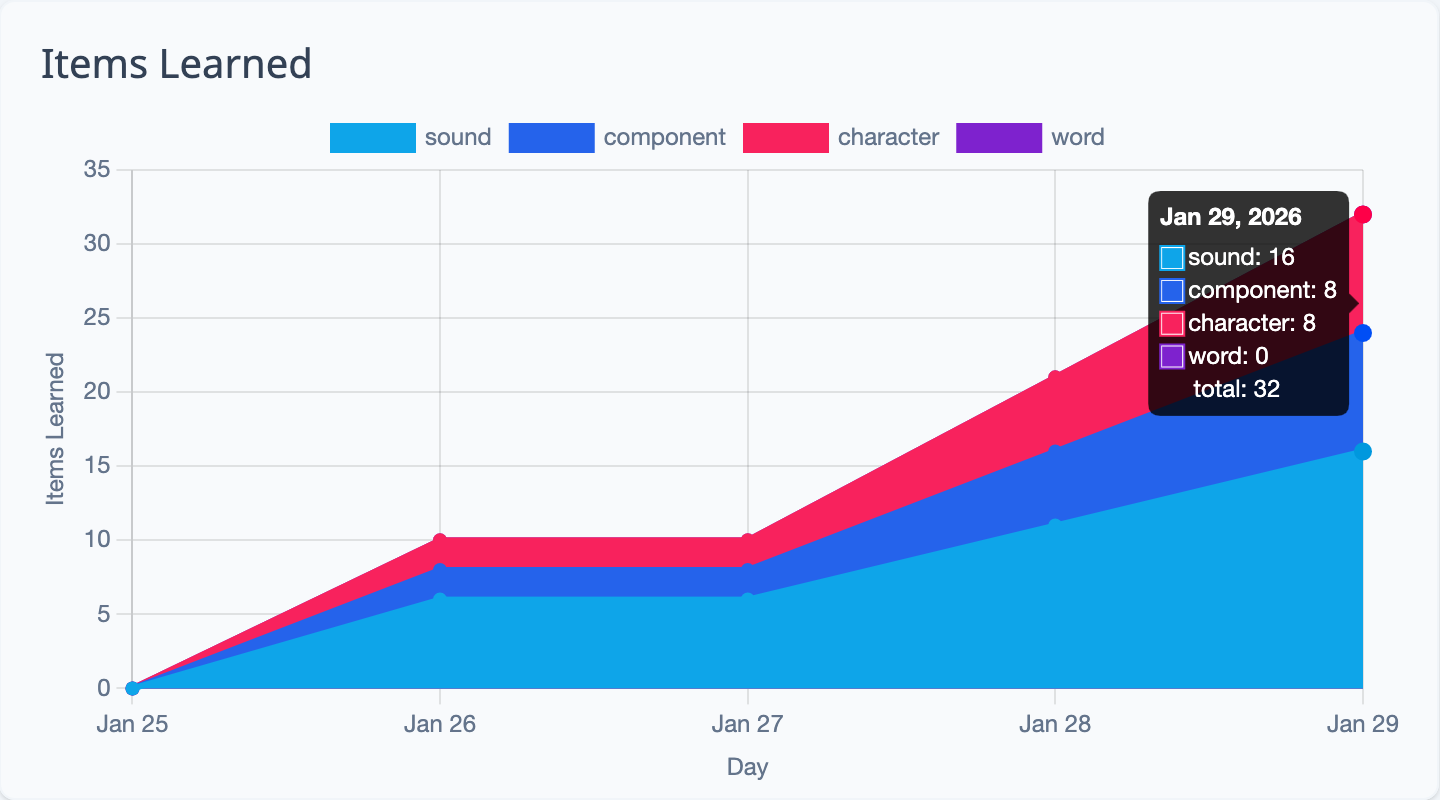This screenshot has height=800, width=1440.
Task: Select the component data point on Jan 28
Action: tap(1055, 451)
